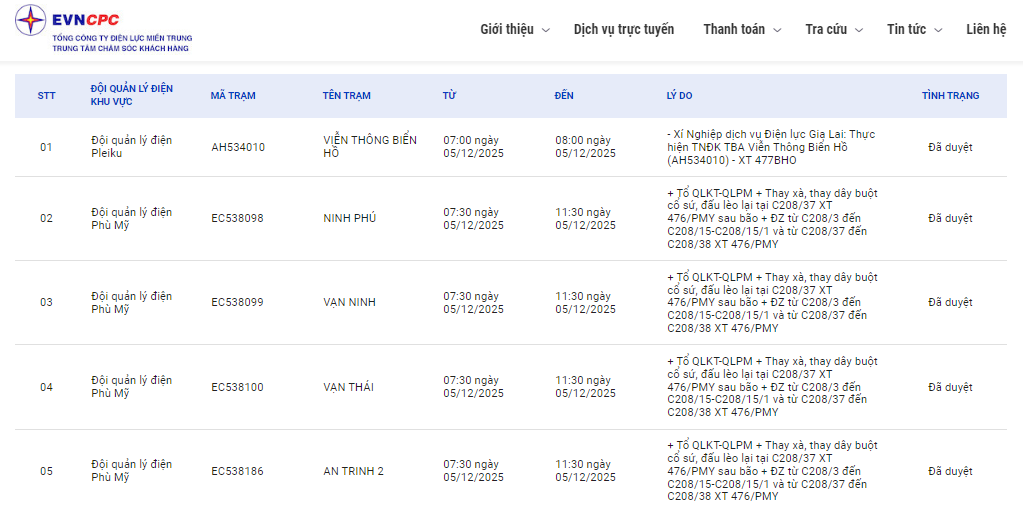Click the Tình trạng column header
1023x512 pixels.
tap(950, 96)
